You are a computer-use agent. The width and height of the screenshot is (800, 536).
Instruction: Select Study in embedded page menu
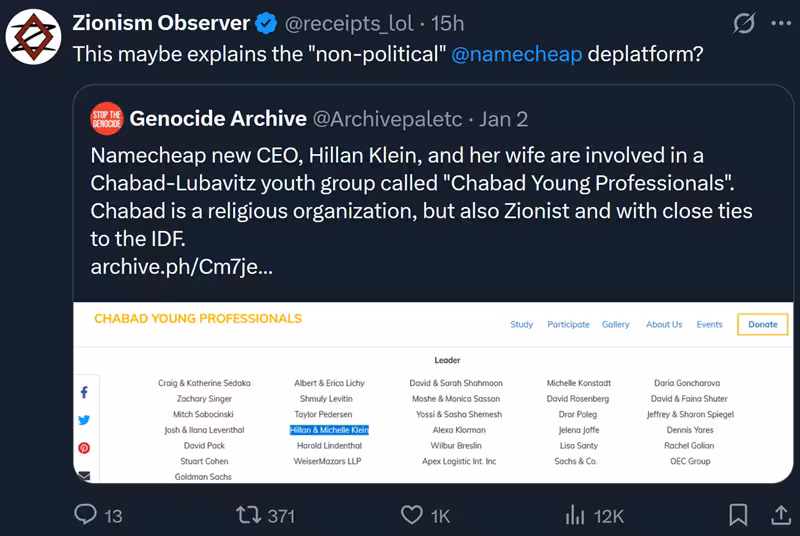pyautogui.click(x=521, y=325)
